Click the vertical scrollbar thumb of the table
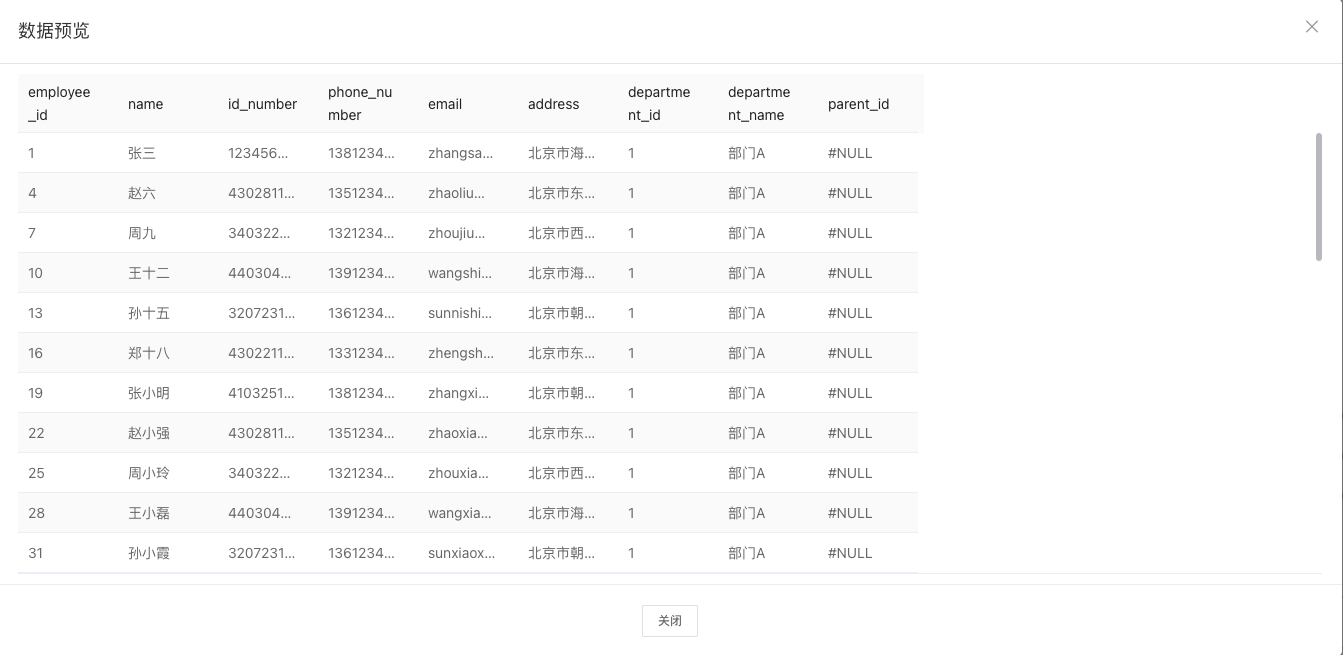The height and width of the screenshot is (655, 1343). point(1318,197)
